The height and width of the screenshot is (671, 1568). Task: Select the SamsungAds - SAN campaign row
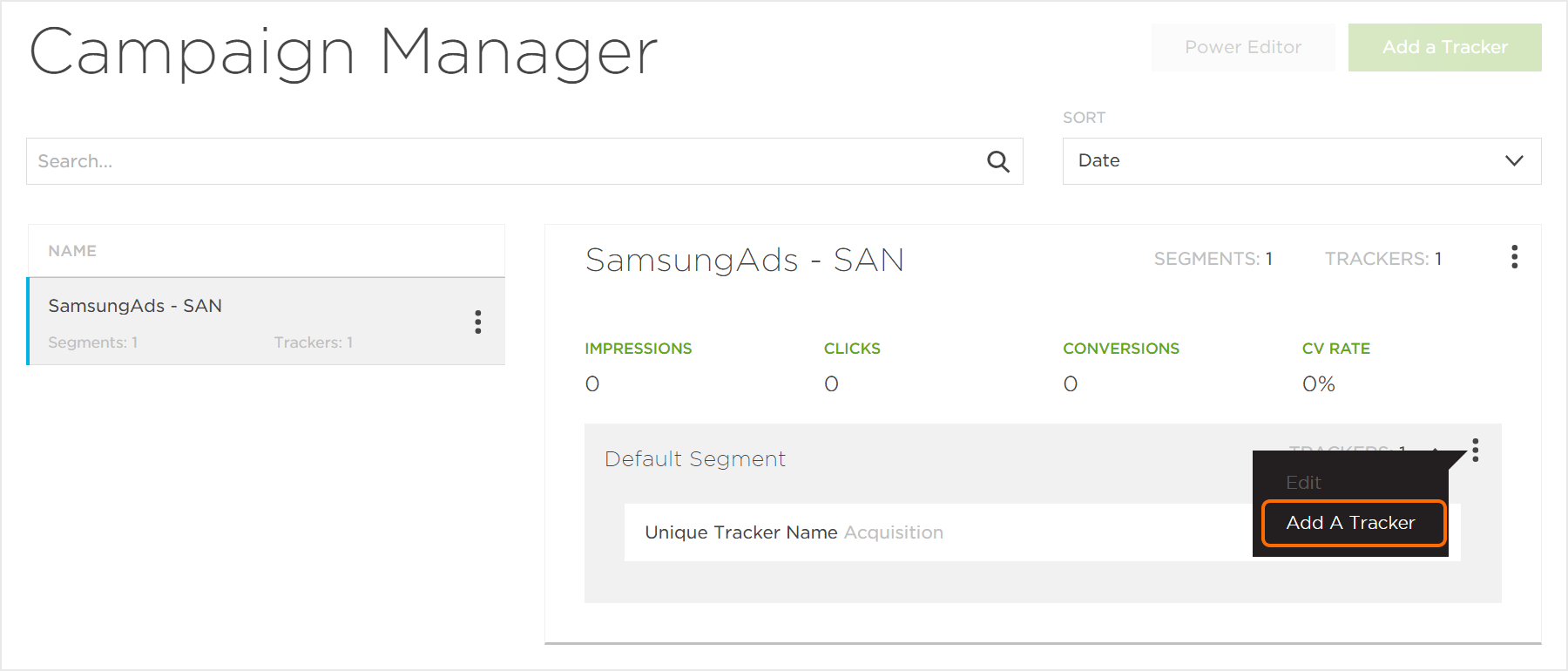pos(267,321)
